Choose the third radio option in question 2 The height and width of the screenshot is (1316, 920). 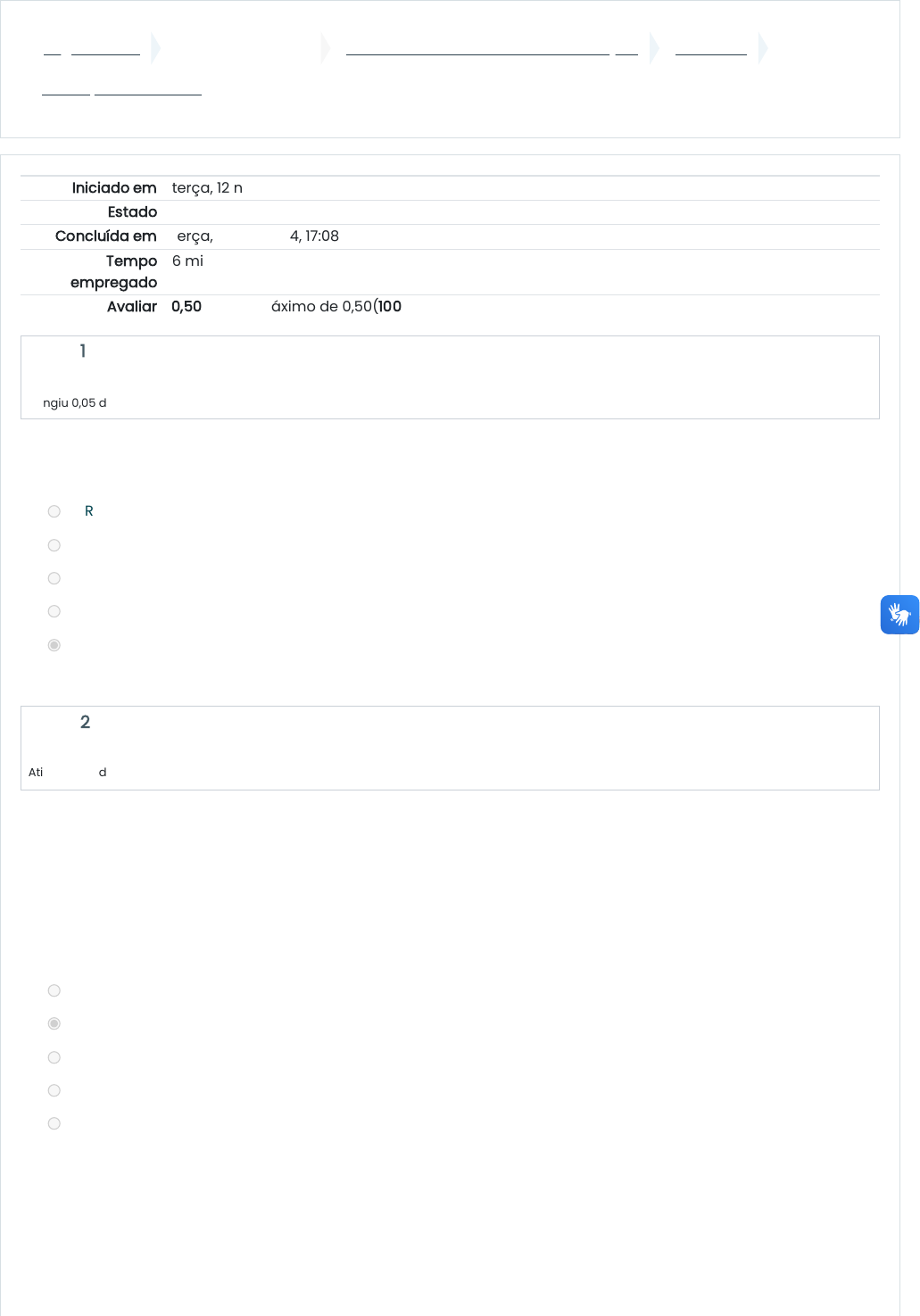(54, 1057)
